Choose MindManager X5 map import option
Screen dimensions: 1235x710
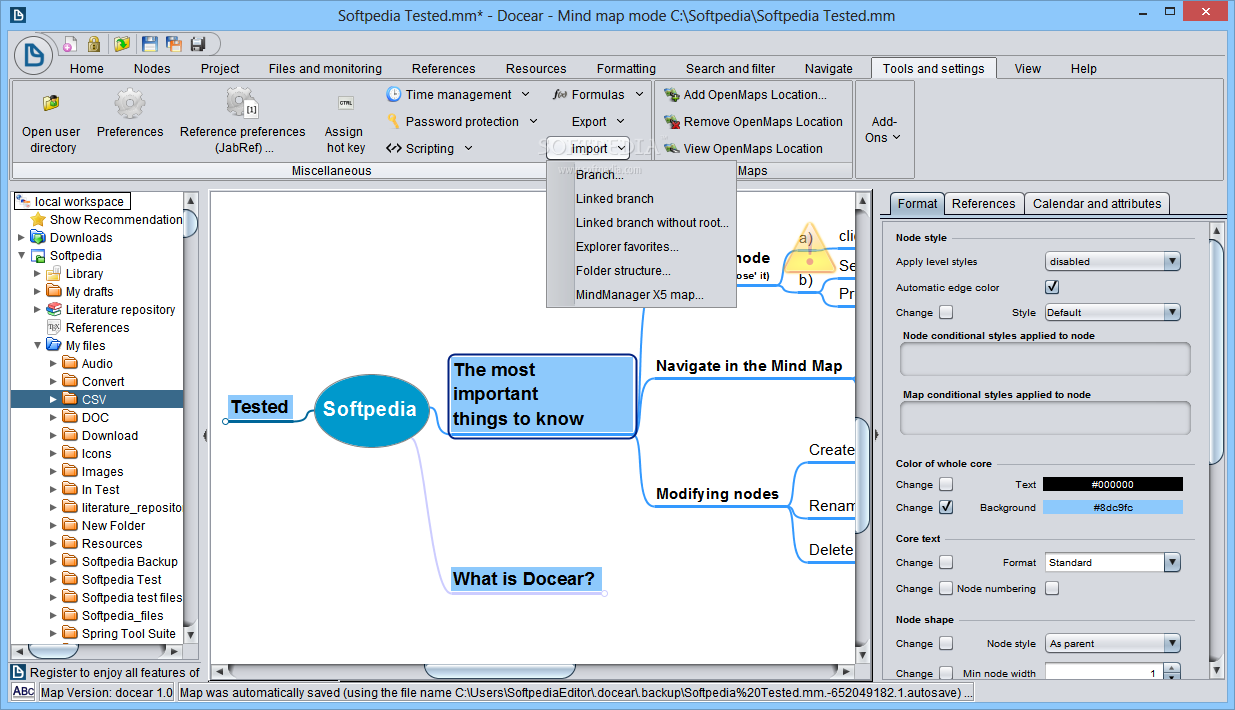click(640, 294)
